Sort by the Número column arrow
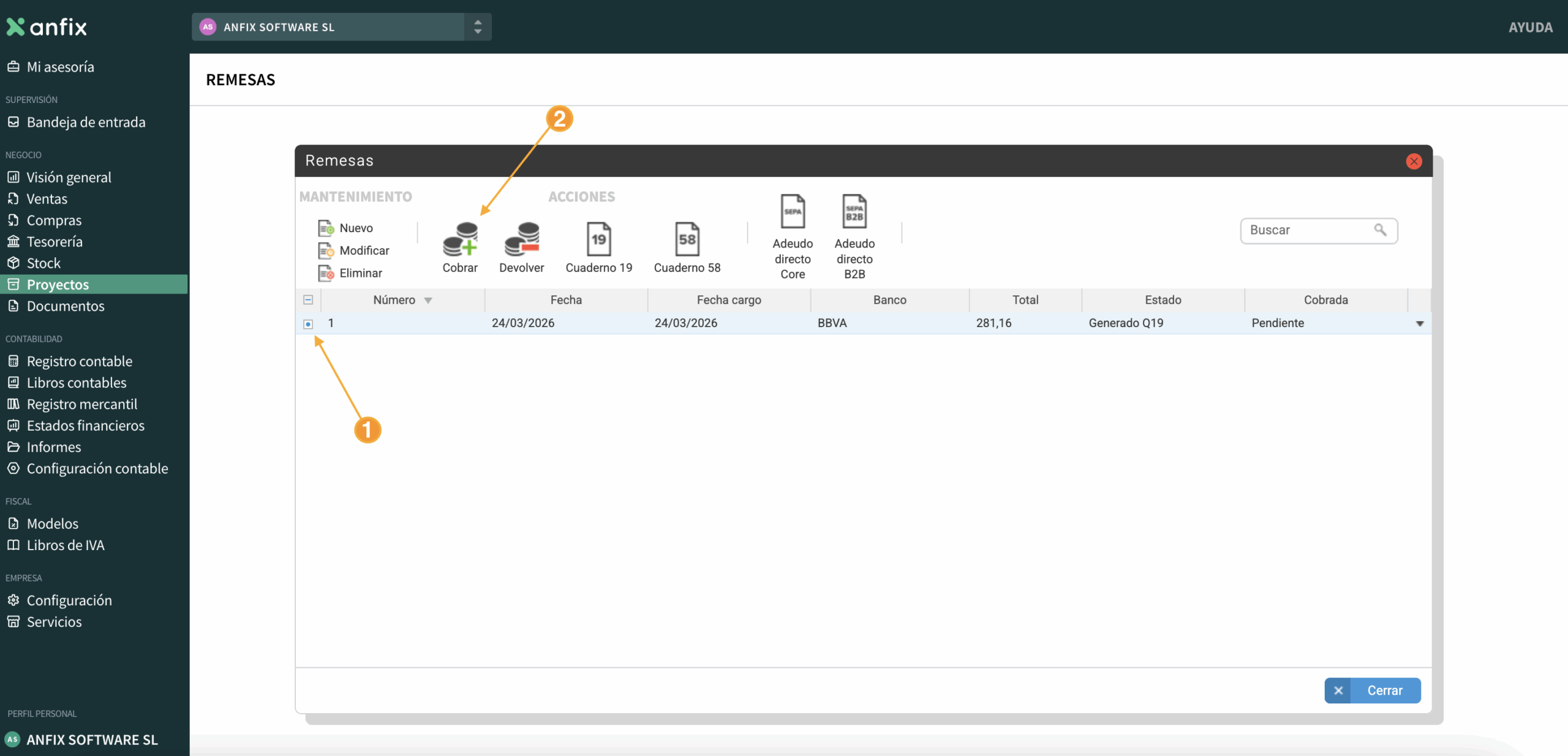1568x756 pixels. point(428,301)
